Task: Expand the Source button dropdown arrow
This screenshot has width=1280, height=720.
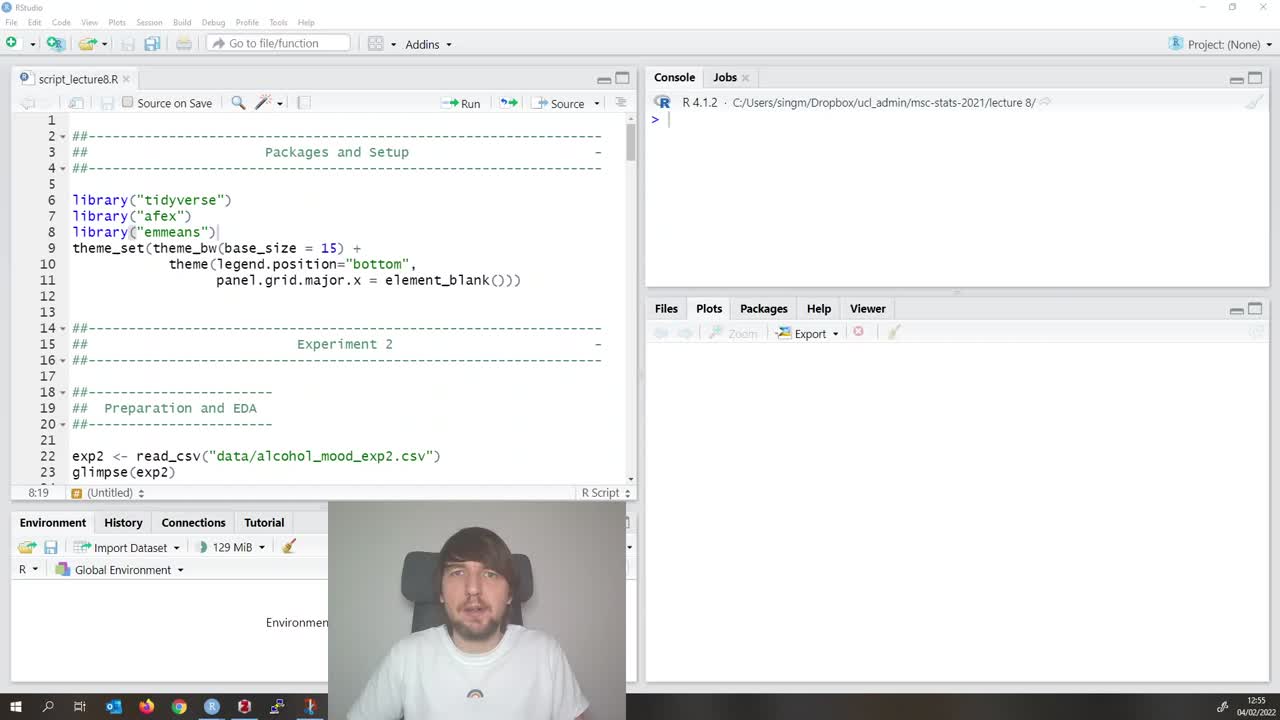Action: 595,103
